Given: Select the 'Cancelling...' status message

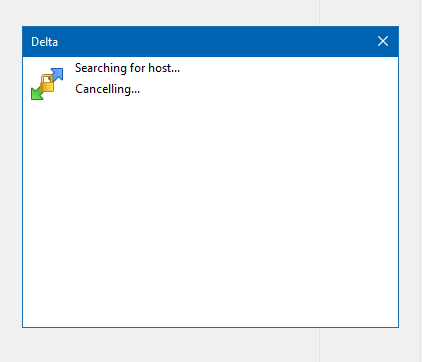Looking at the screenshot, I should [x=107, y=89].
